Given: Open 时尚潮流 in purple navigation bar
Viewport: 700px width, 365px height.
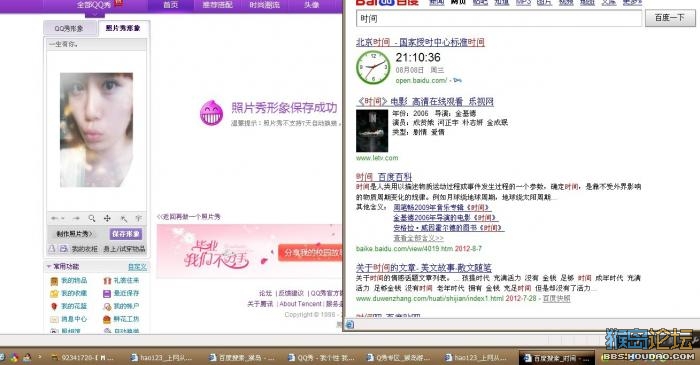Looking at the screenshot, I should pyautogui.click(x=264, y=5).
